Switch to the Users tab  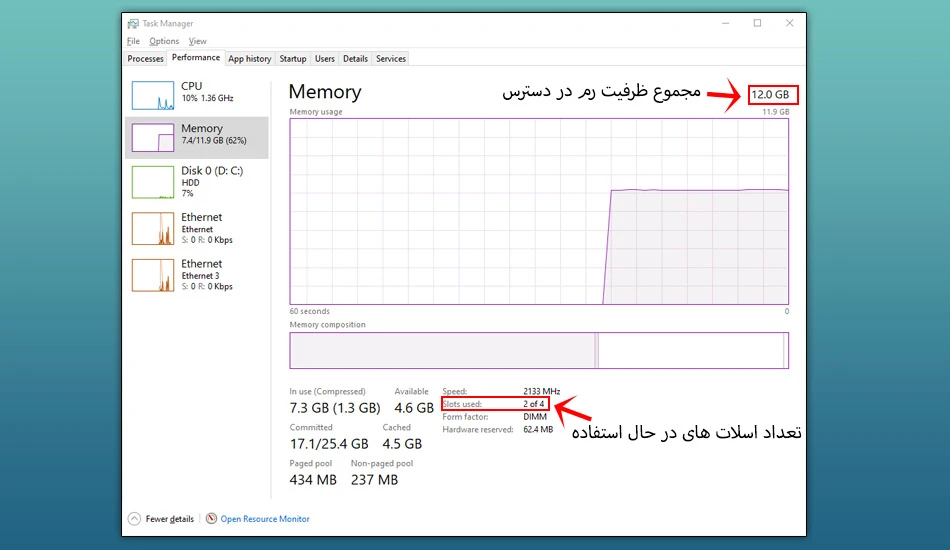pyautogui.click(x=325, y=59)
